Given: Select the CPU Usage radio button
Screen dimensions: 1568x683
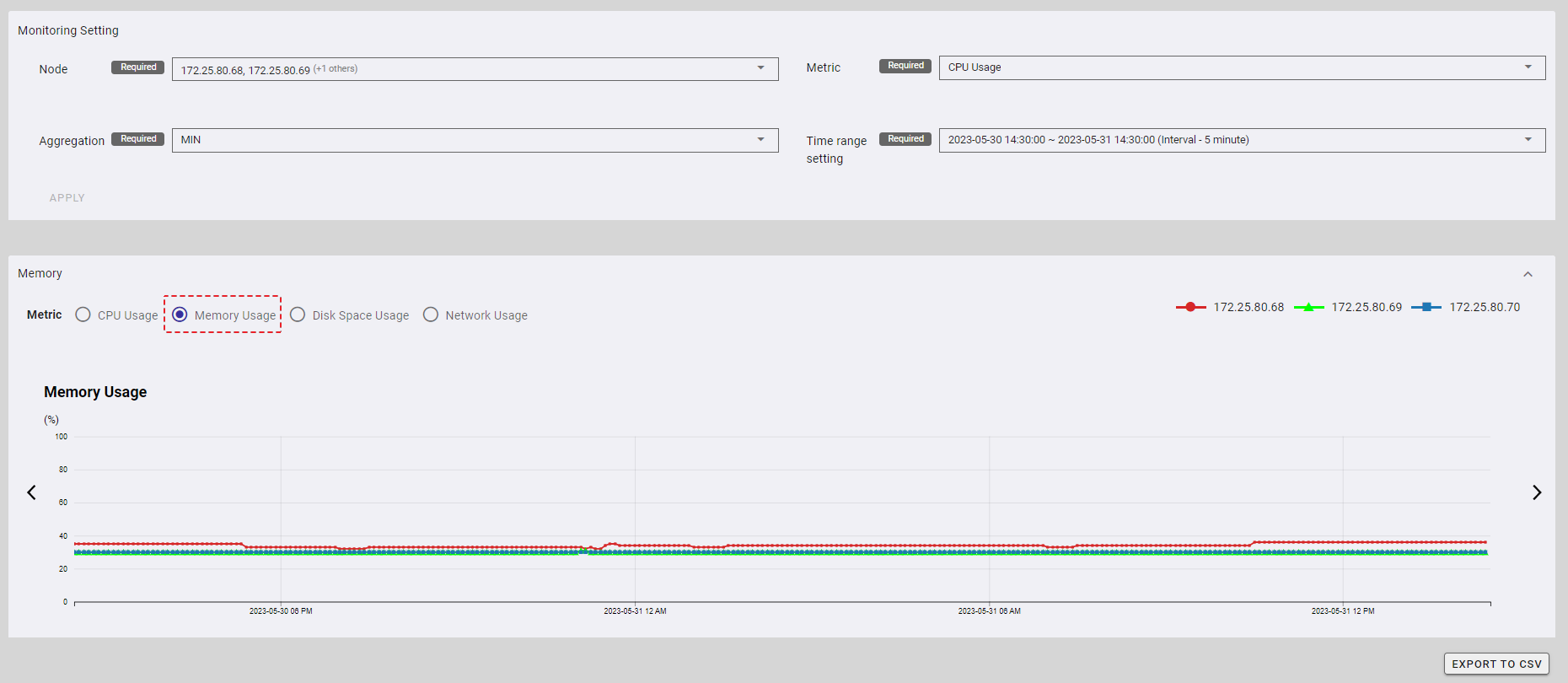Looking at the screenshot, I should point(83,315).
